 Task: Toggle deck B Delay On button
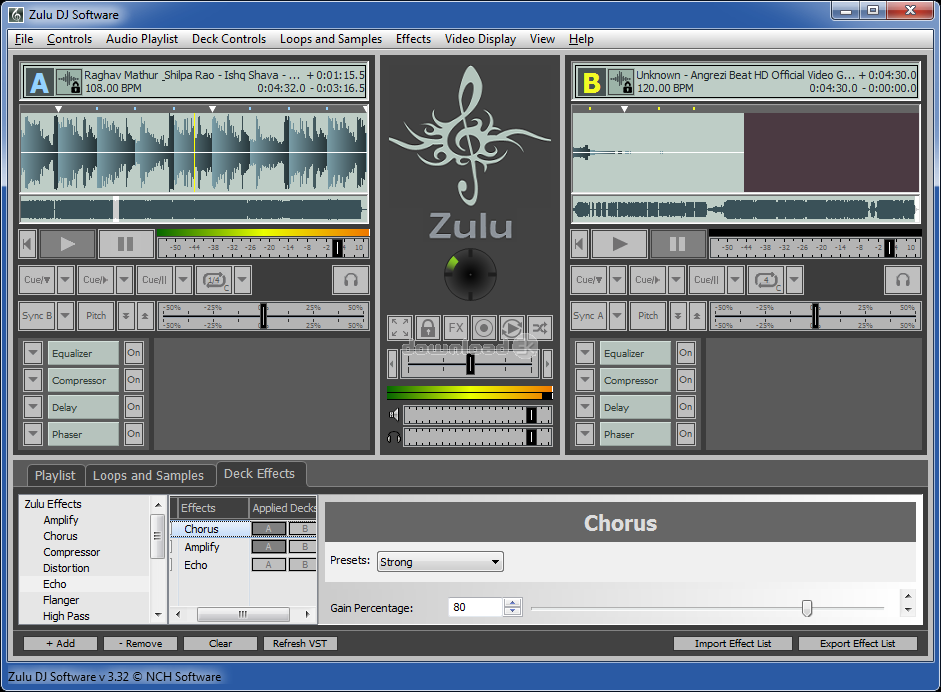point(685,407)
